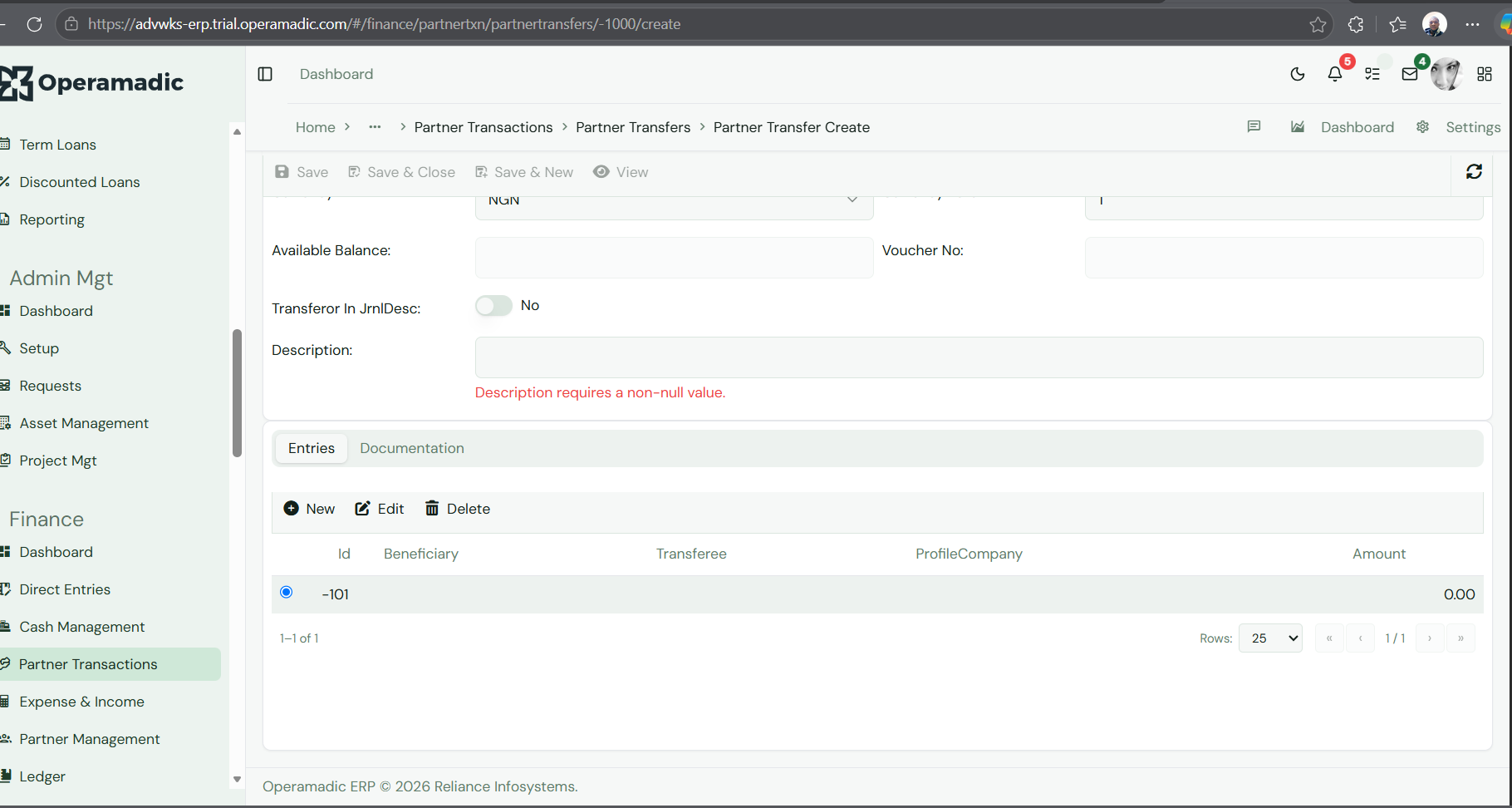Open Ledger in sidebar
Screen dimensions: 1512x808
pyautogui.click(x=42, y=776)
